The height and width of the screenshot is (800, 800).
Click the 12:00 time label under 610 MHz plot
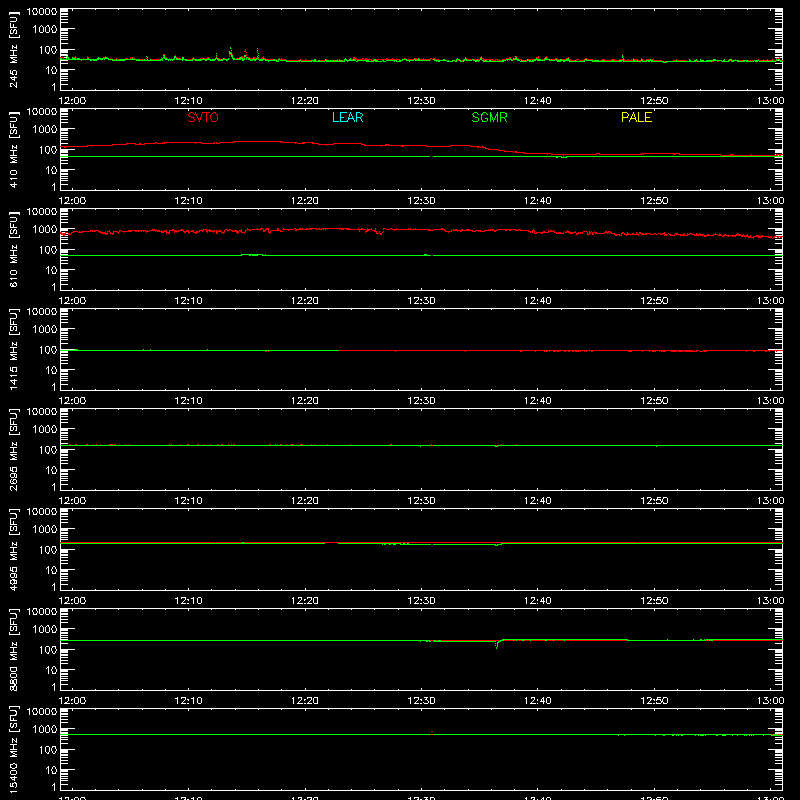pyautogui.click(x=72, y=301)
